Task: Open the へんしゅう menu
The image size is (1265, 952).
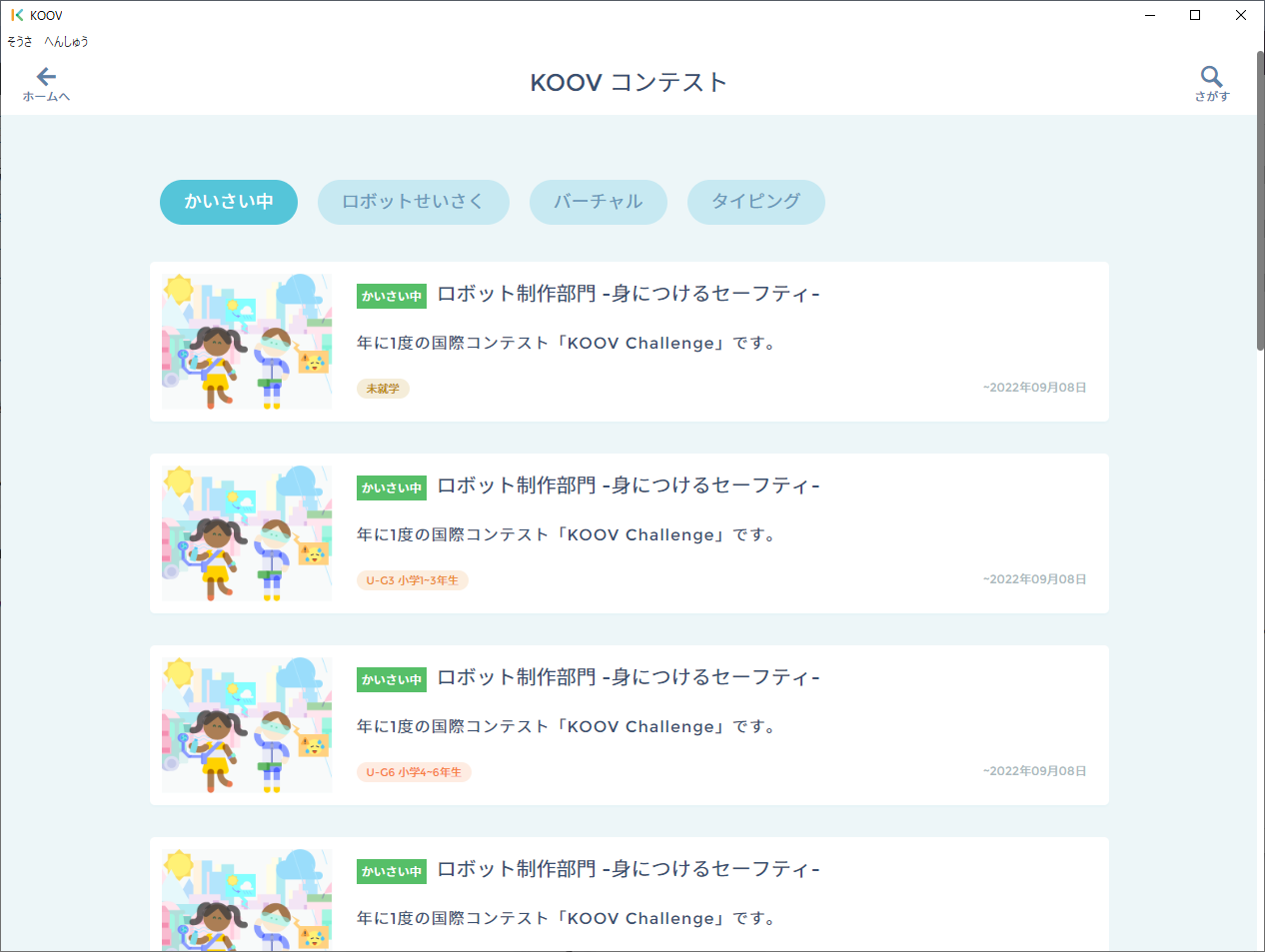Action: [66, 41]
